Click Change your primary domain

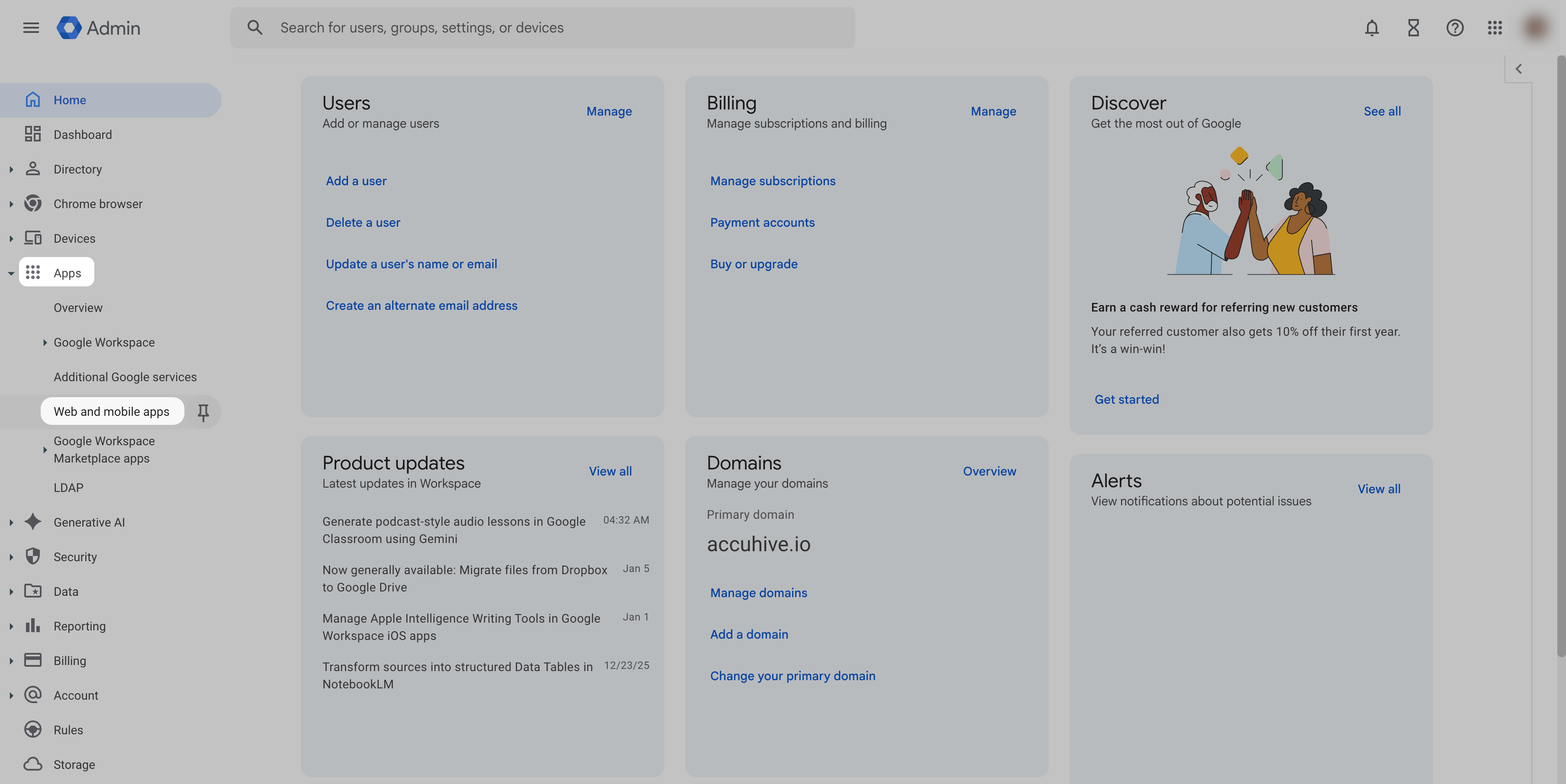pyautogui.click(x=793, y=676)
